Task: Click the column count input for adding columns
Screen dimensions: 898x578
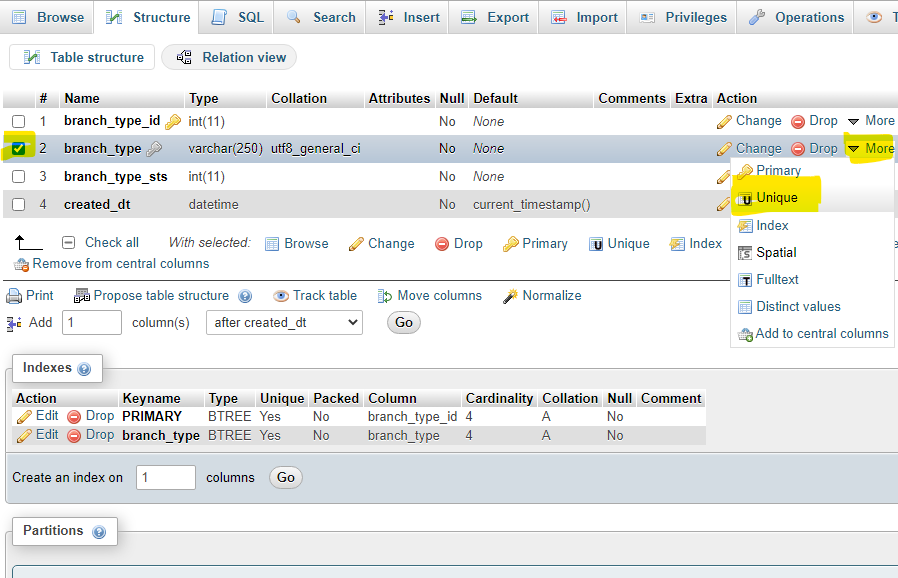Action: [x=91, y=322]
